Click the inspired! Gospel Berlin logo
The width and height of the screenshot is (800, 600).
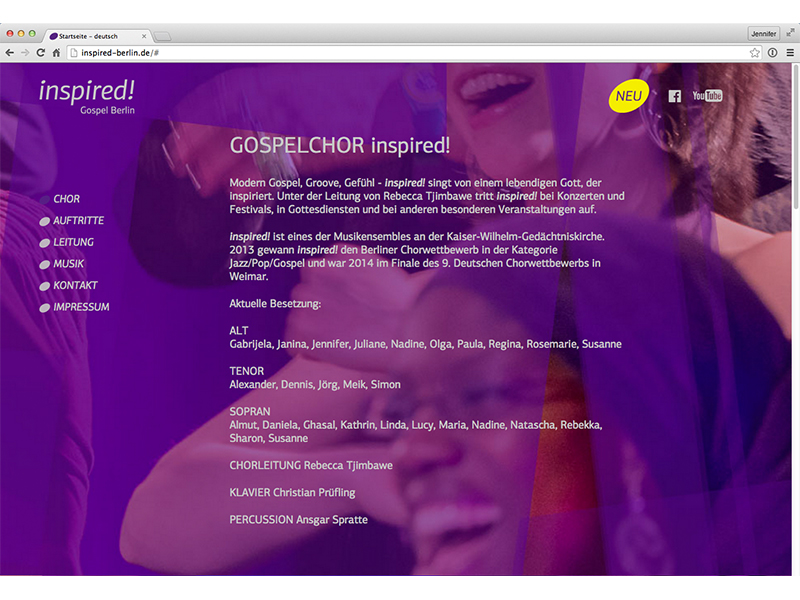coord(87,97)
